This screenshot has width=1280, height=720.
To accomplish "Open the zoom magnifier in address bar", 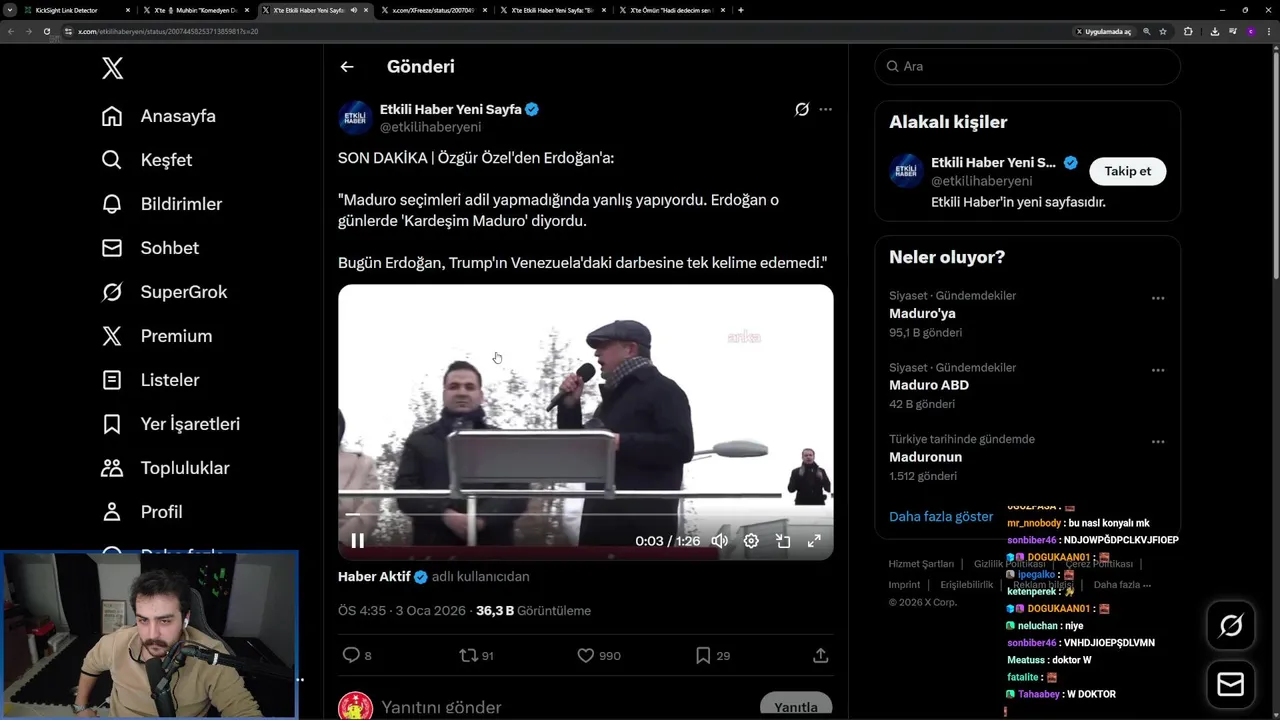I will point(1147,31).
